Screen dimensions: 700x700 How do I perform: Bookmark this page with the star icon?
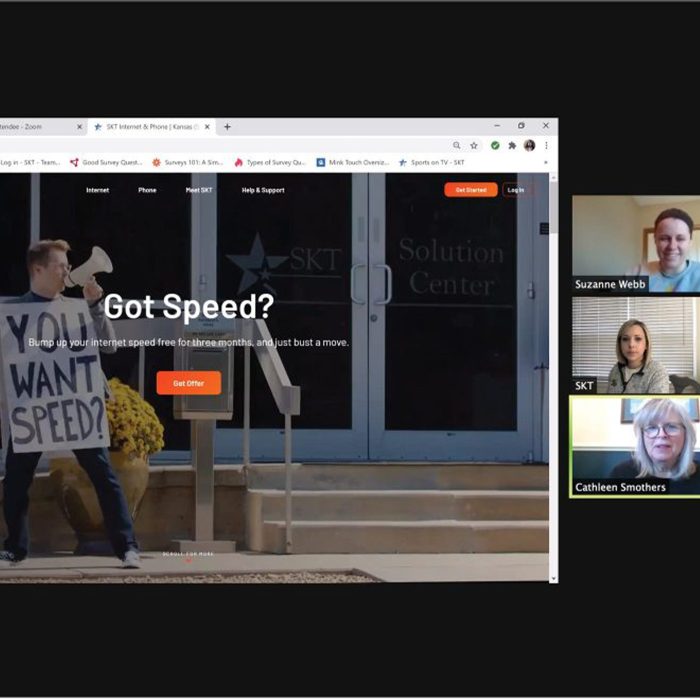[474, 145]
